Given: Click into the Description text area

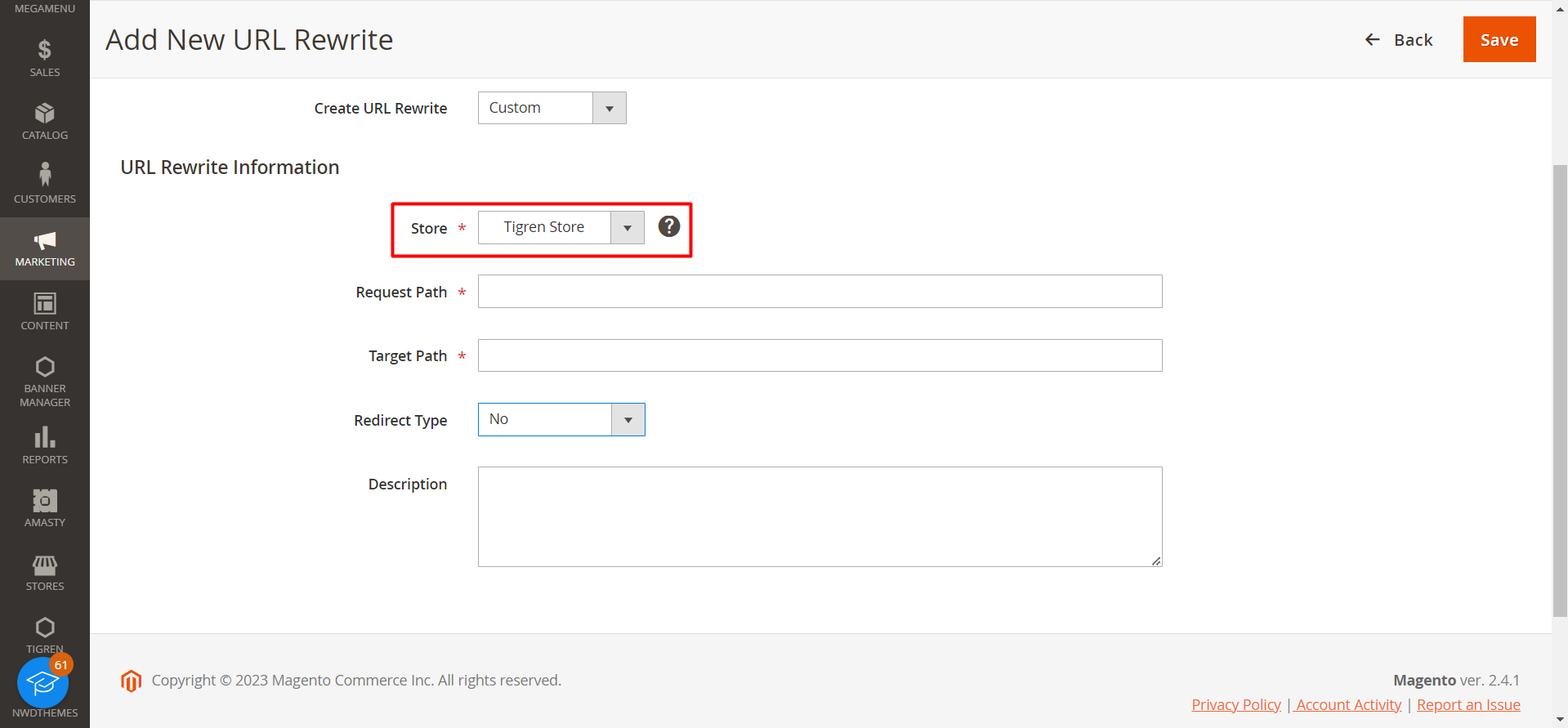Looking at the screenshot, I should [x=820, y=516].
